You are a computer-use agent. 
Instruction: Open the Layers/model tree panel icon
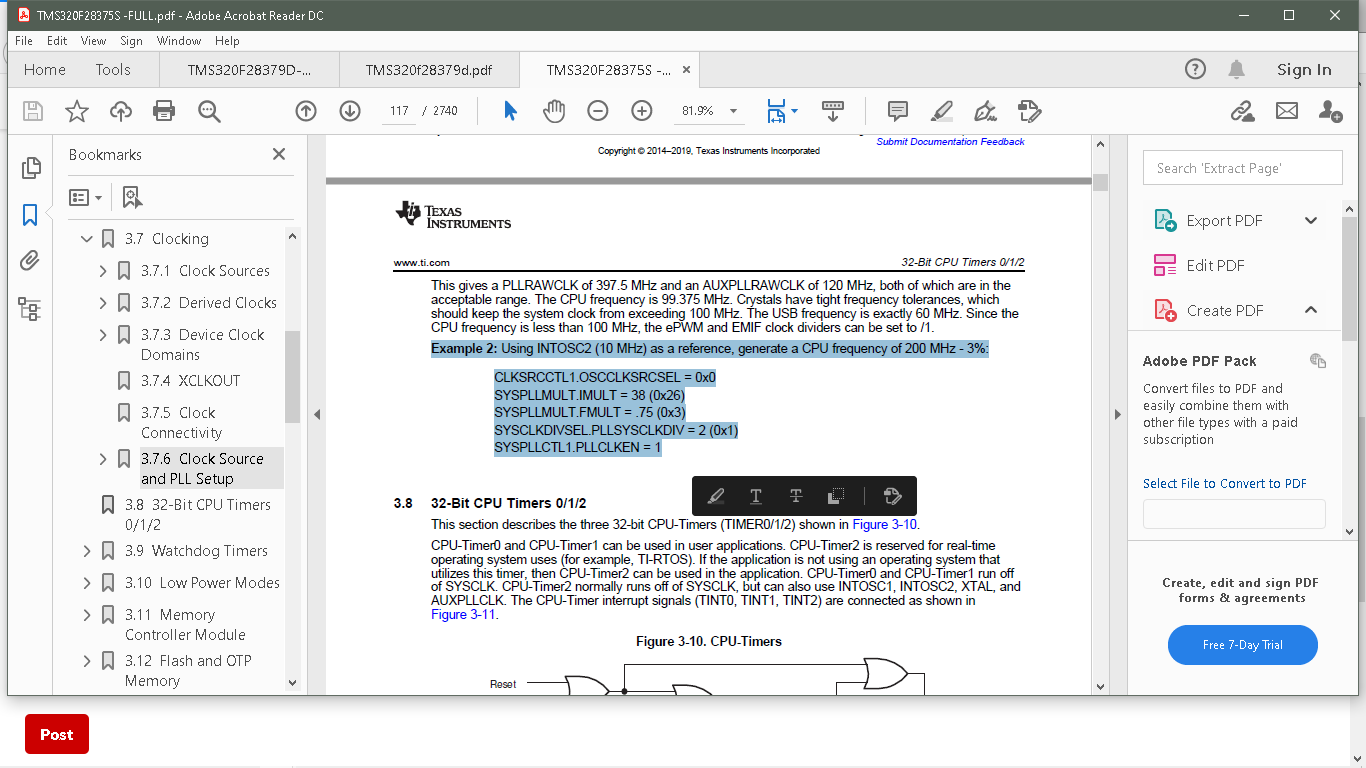pyautogui.click(x=30, y=309)
